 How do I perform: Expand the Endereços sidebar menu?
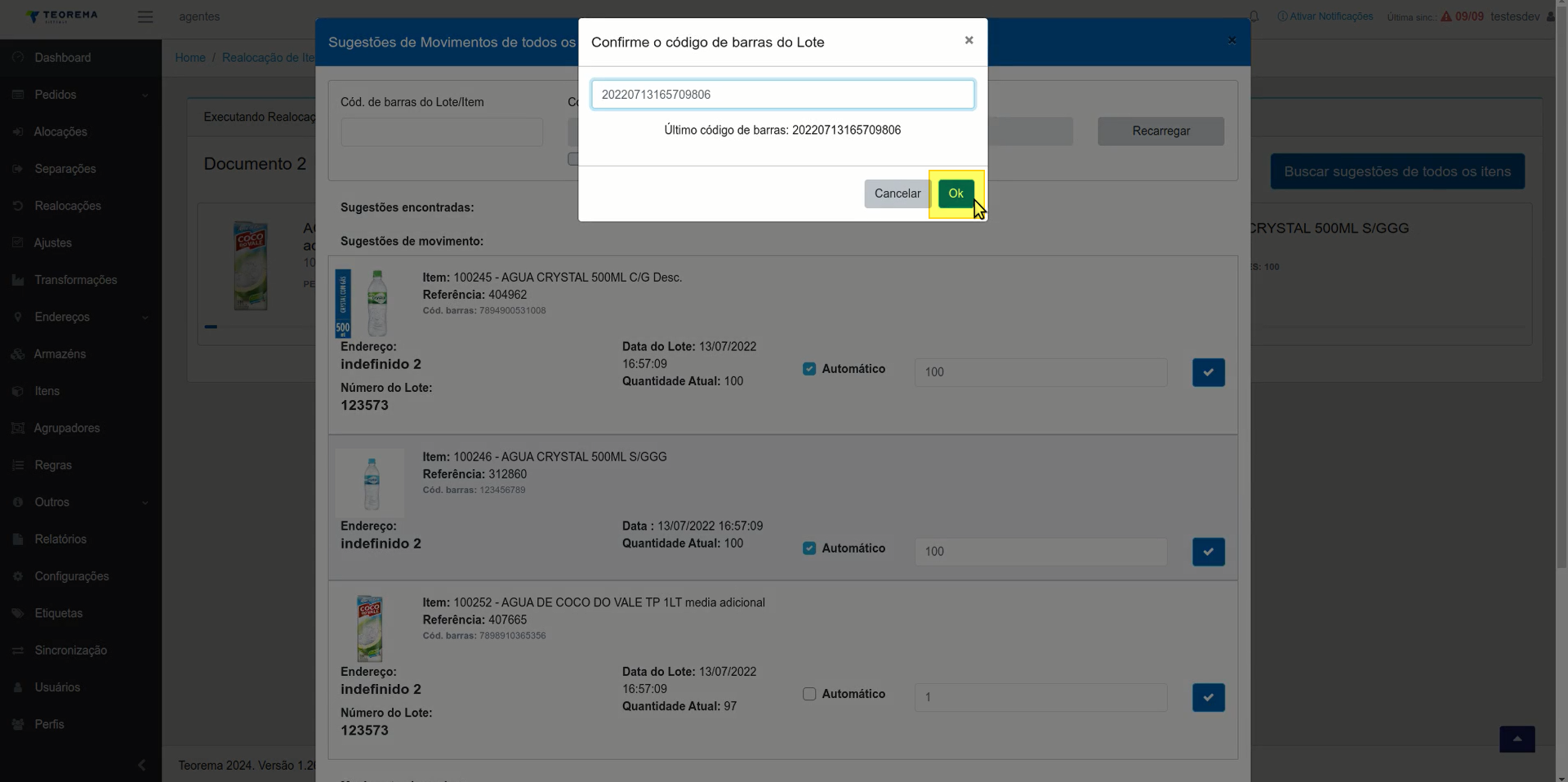coord(80,317)
